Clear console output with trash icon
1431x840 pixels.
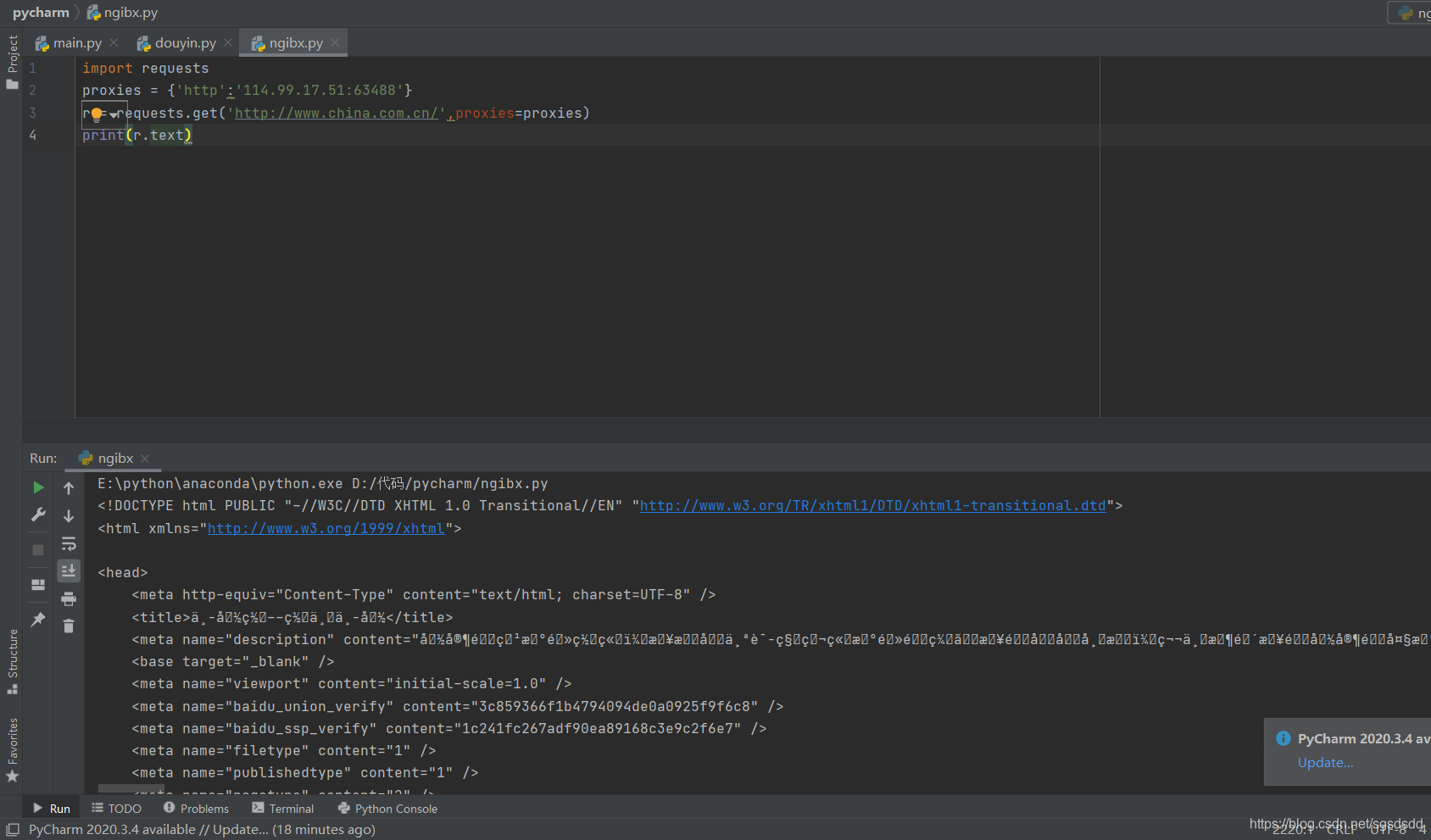69,626
